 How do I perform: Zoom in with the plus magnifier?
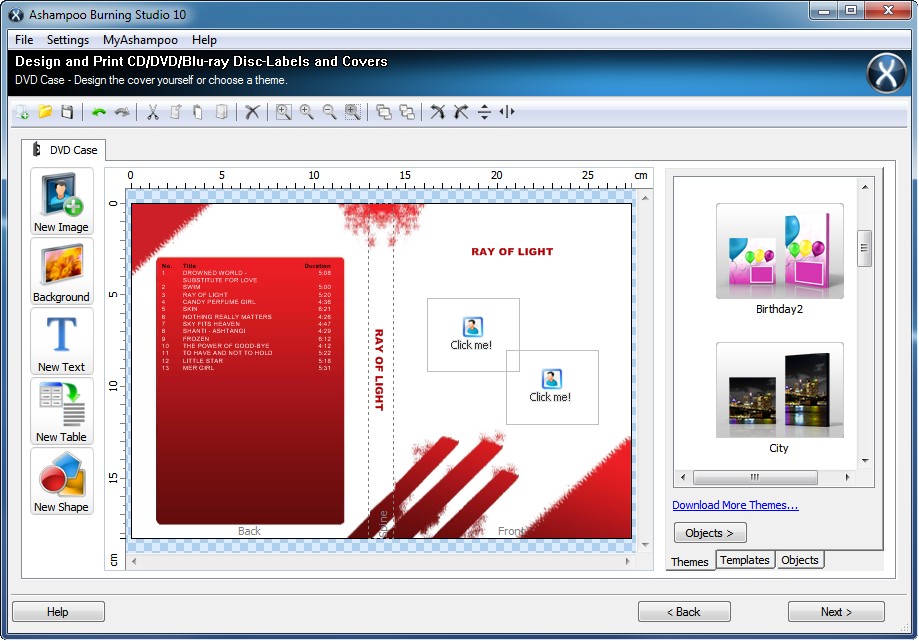(307, 112)
